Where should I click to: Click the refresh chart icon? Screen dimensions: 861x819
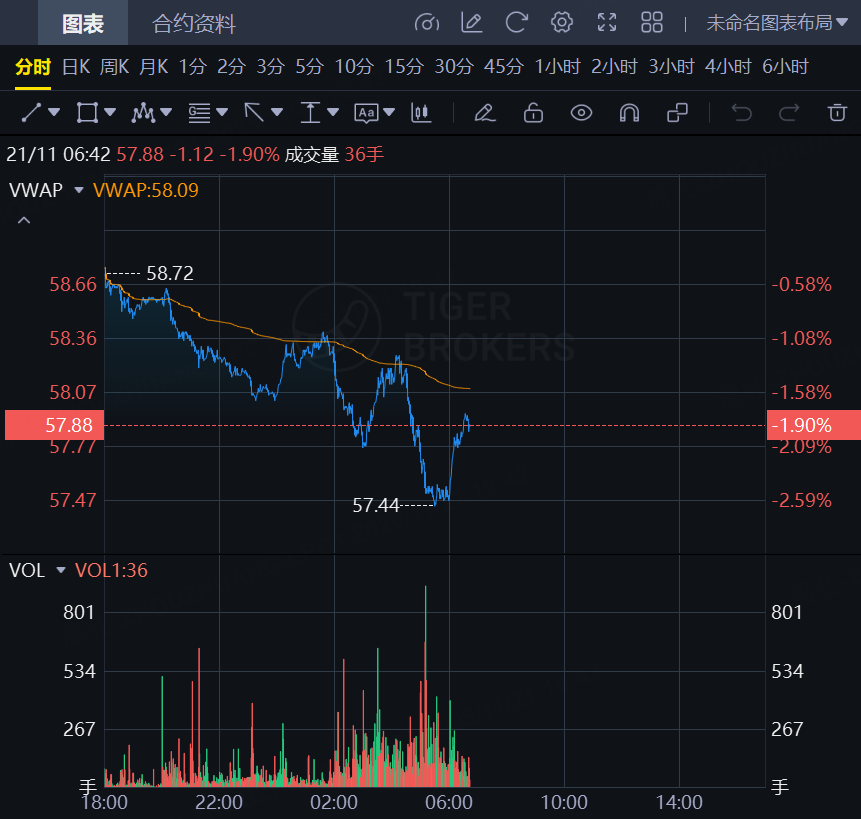(516, 22)
